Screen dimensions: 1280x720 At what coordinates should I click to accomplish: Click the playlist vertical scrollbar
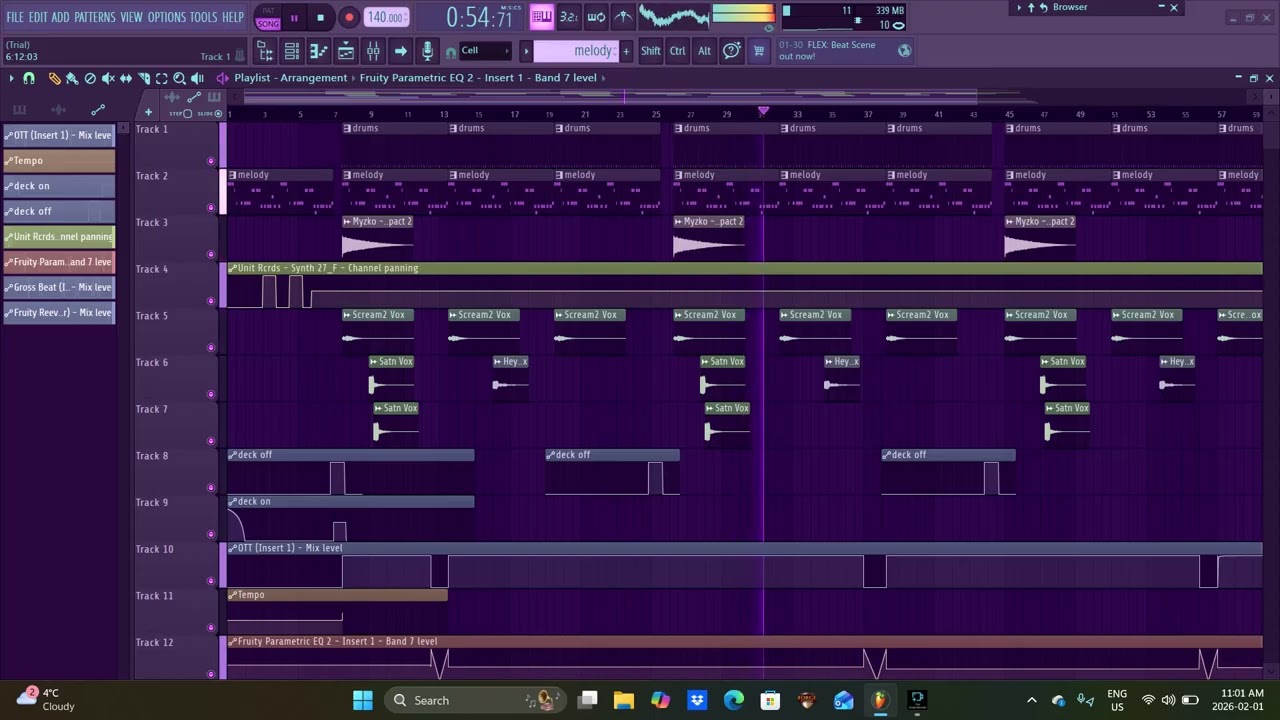tap(1270, 135)
